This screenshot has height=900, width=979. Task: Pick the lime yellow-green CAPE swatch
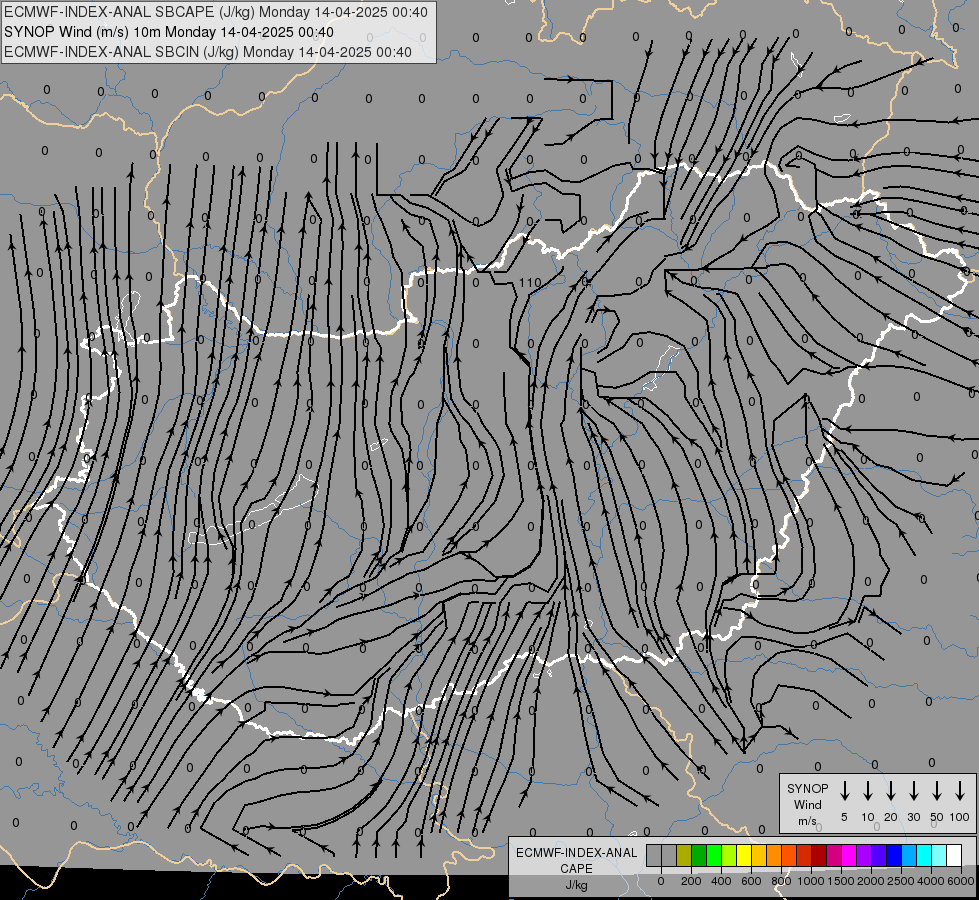coord(729,855)
